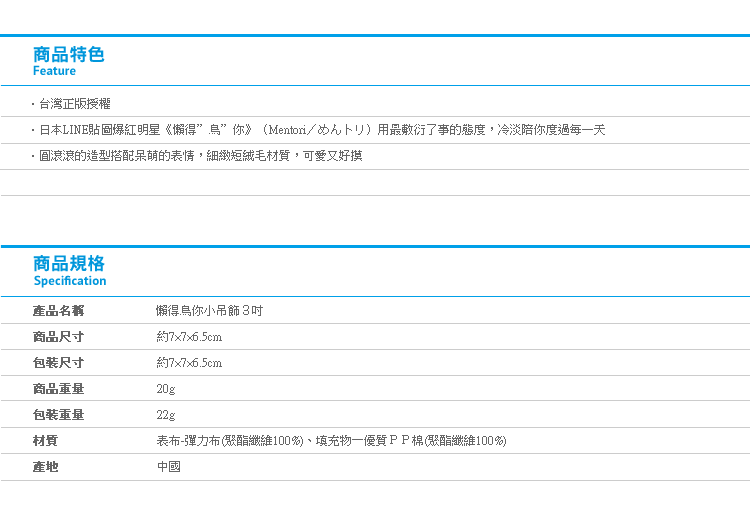Click the 商品特色 heading
Viewport: 750px width, 516px height.
(x=68, y=55)
